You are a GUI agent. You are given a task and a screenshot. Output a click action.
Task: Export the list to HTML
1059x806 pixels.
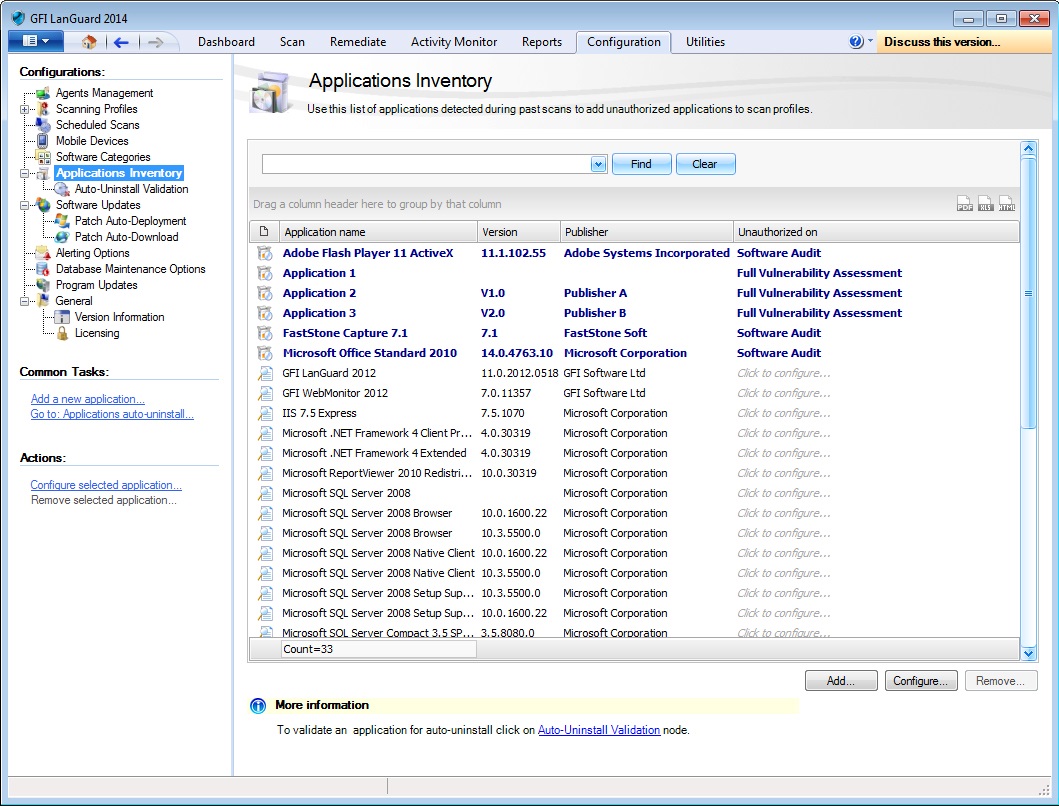(1006, 203)
